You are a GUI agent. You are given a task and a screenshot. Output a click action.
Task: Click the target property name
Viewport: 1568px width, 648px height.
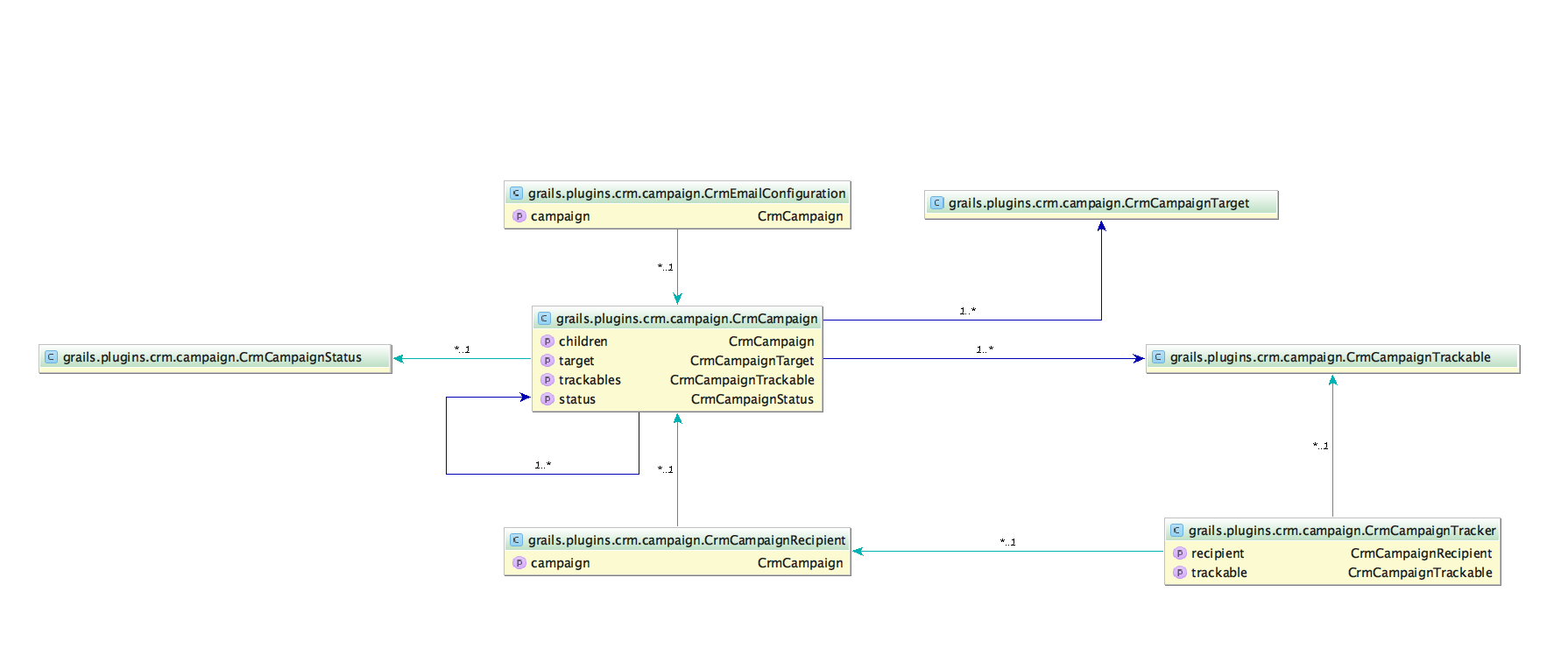(576, 361)
